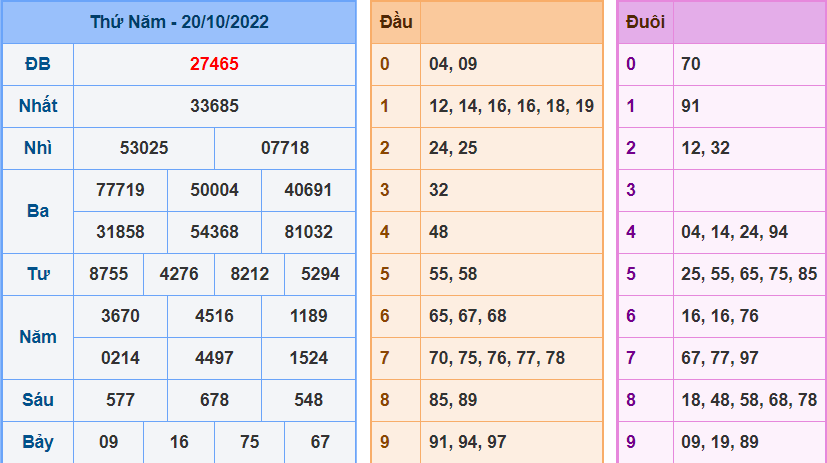
Task: Click digit label '7' in Đầu table
Action: click(x=384, y=358)
